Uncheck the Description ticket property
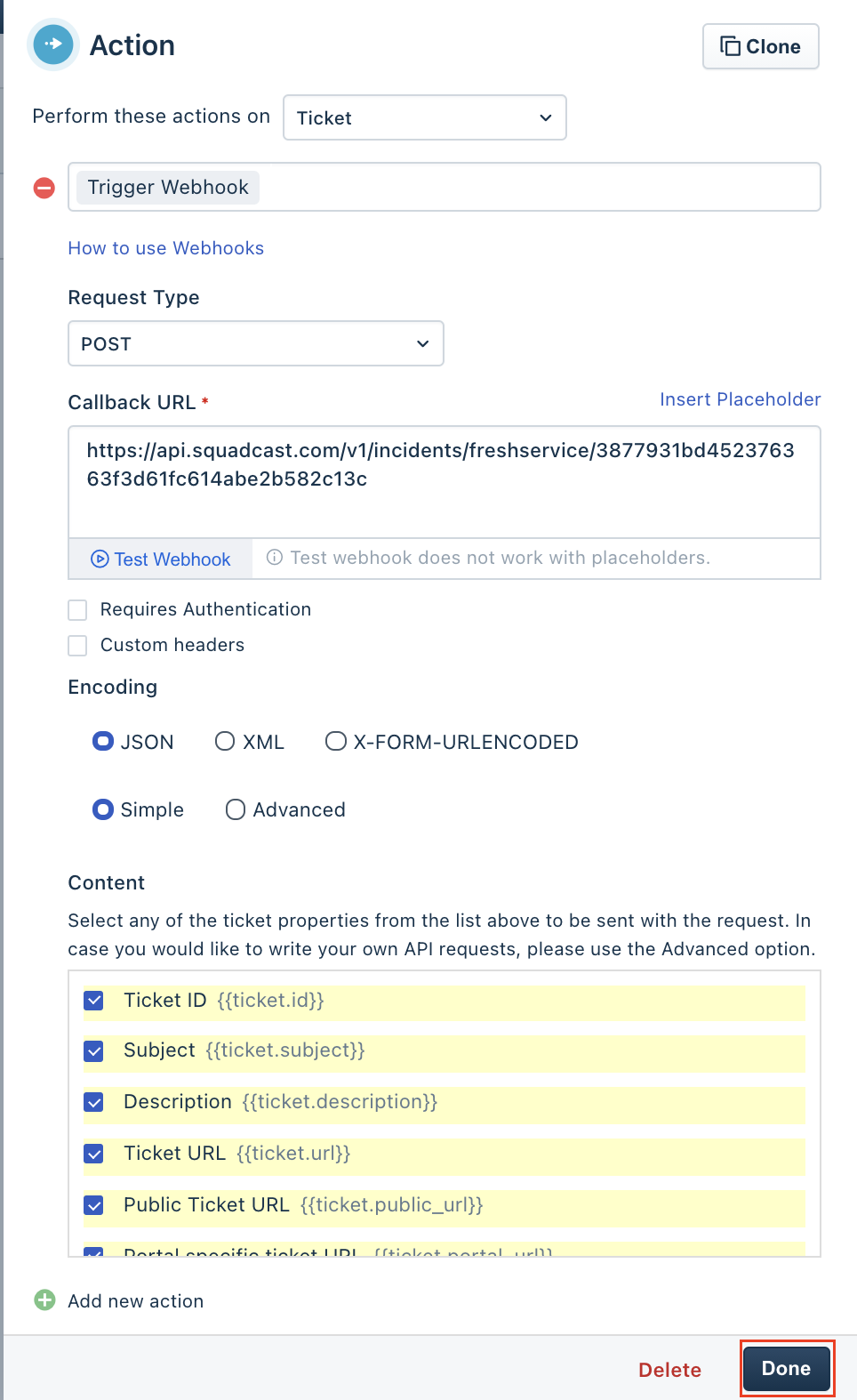Screen dimensions: 857x1400 coord(93,1102)
